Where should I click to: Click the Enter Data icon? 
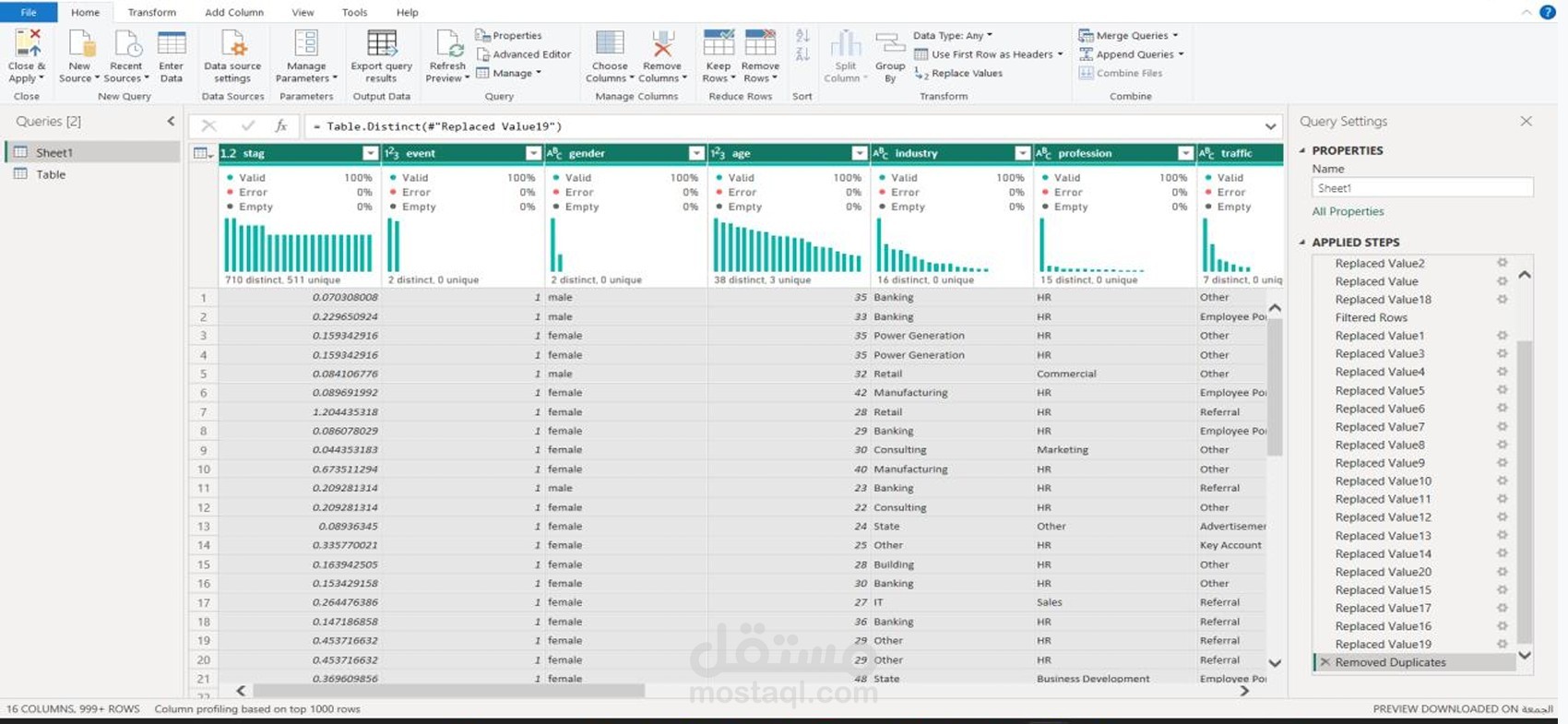172,43
